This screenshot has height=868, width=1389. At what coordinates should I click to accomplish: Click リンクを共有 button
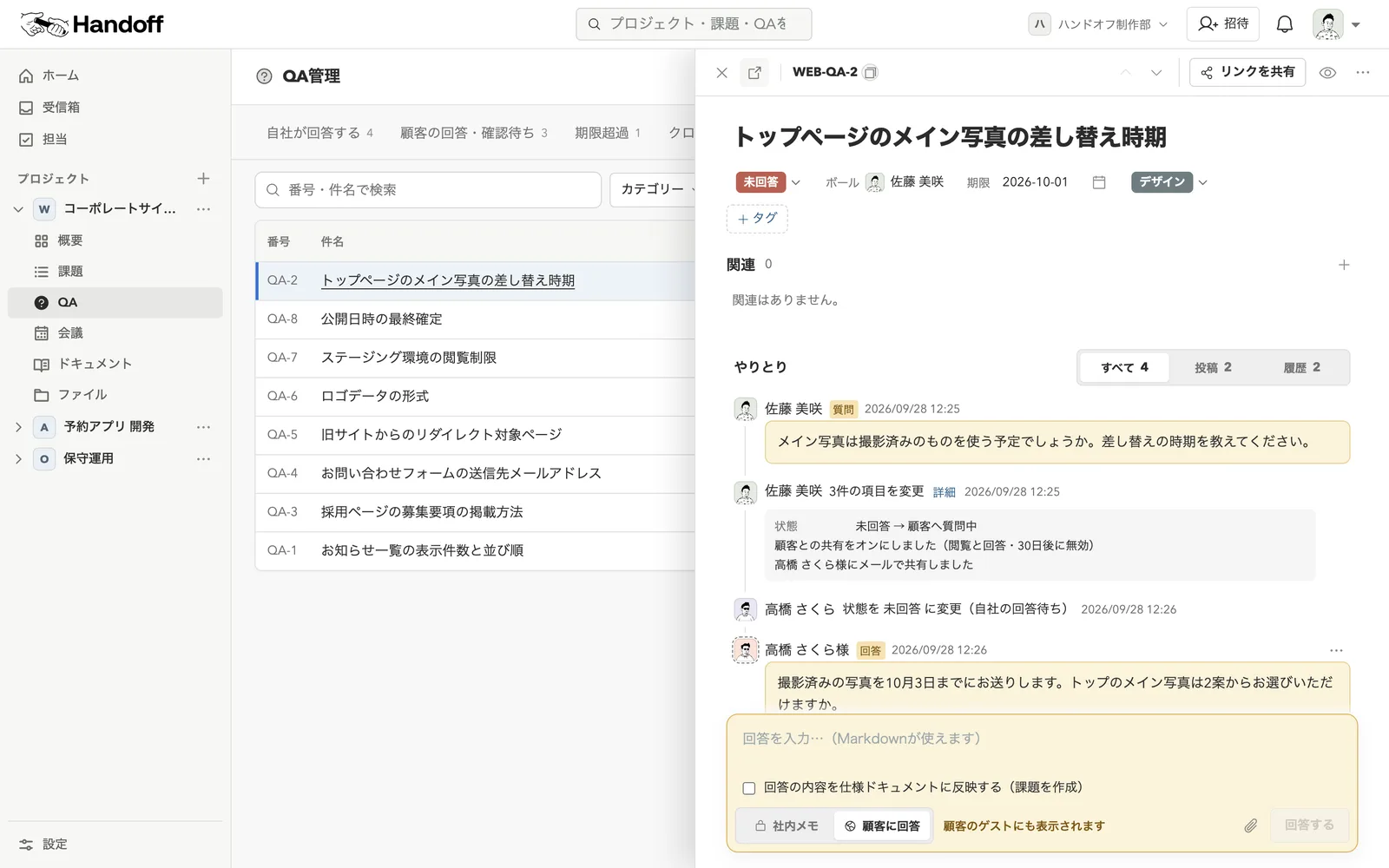click(x=1247, y=72)
